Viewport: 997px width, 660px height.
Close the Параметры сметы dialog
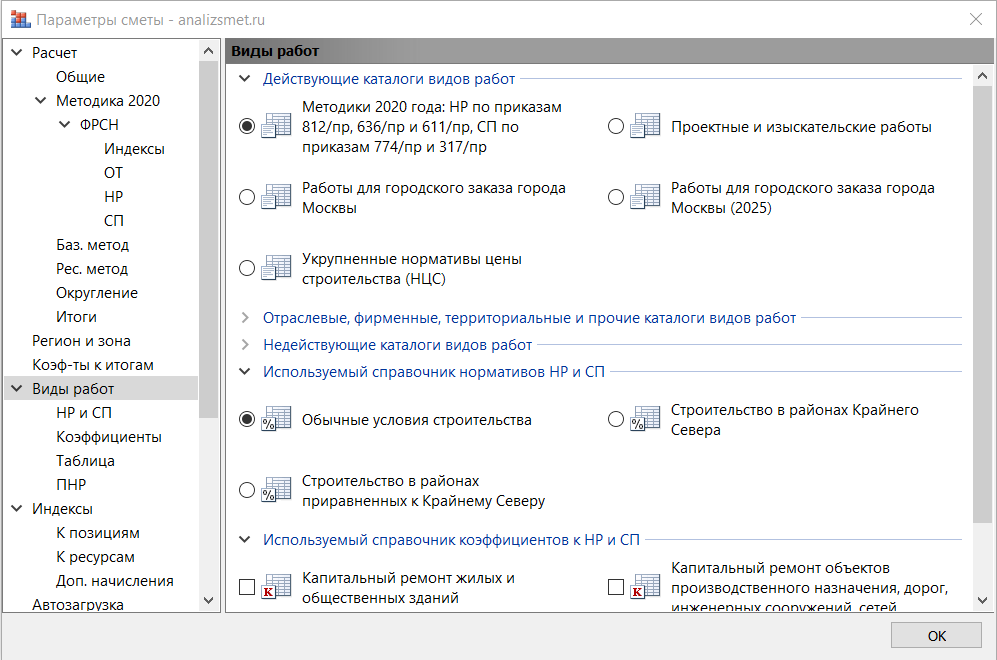976,20
